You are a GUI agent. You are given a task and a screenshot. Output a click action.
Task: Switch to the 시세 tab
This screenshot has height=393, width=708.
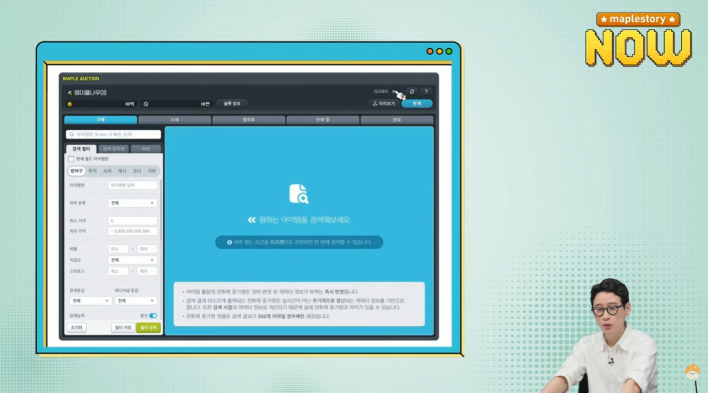point(175,120)
